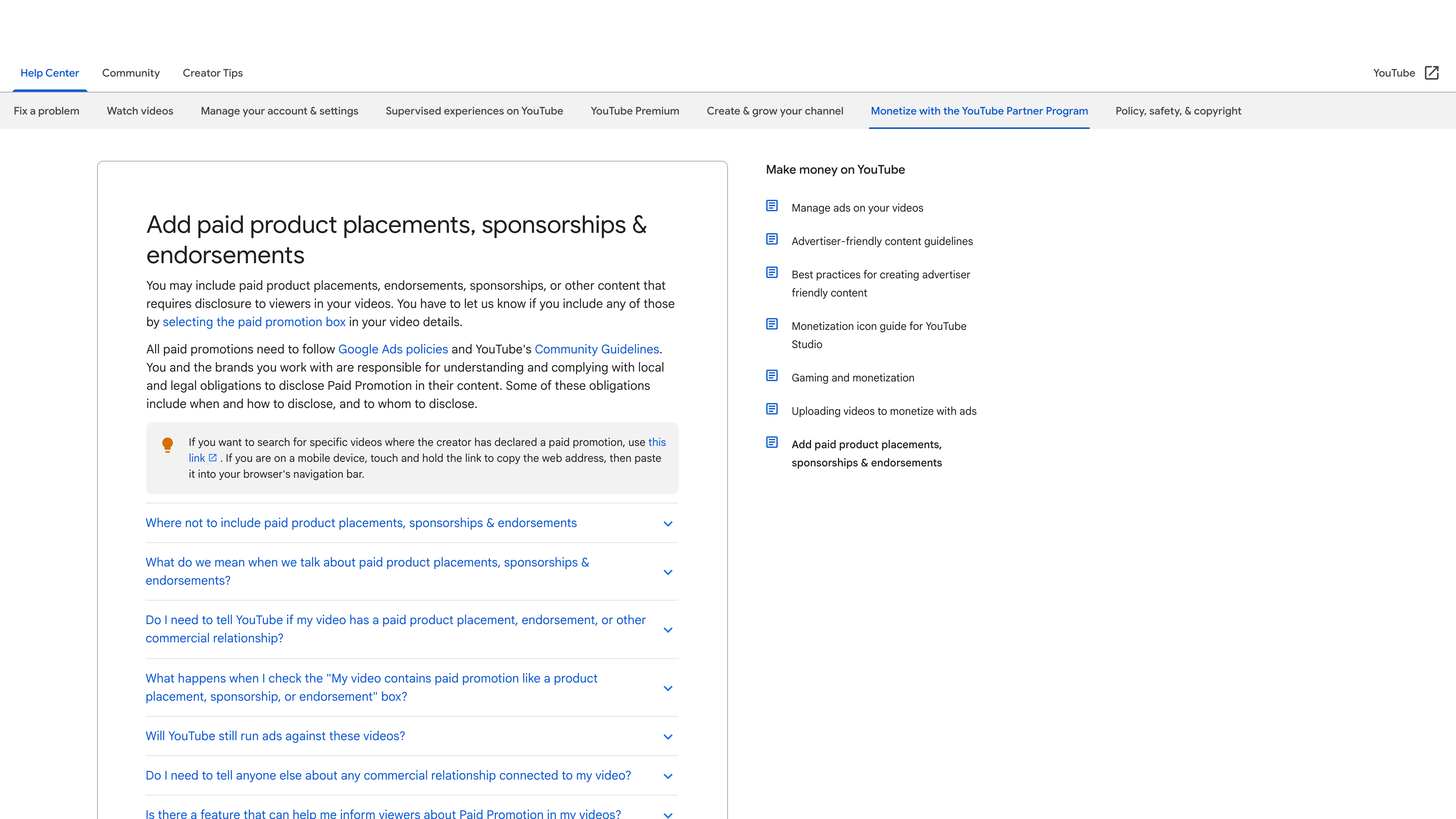
Task: Expand 'Do I need to tell anyone else' section
Action: [x=667, y=776]
